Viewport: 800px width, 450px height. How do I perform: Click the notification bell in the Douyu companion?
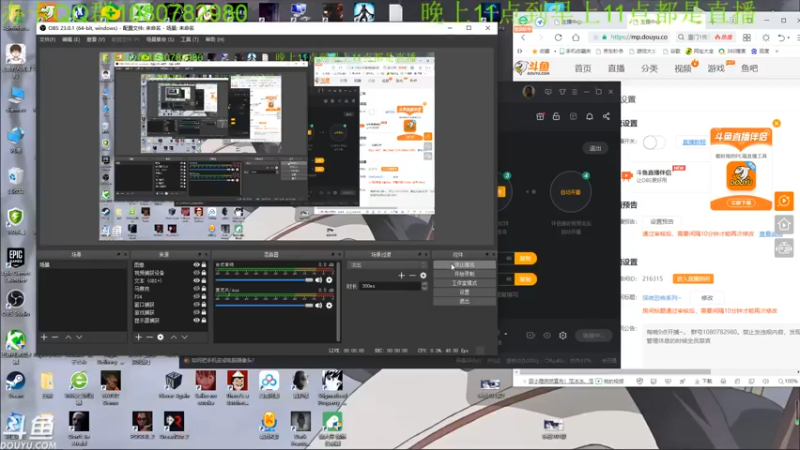[x=589, y=116]
